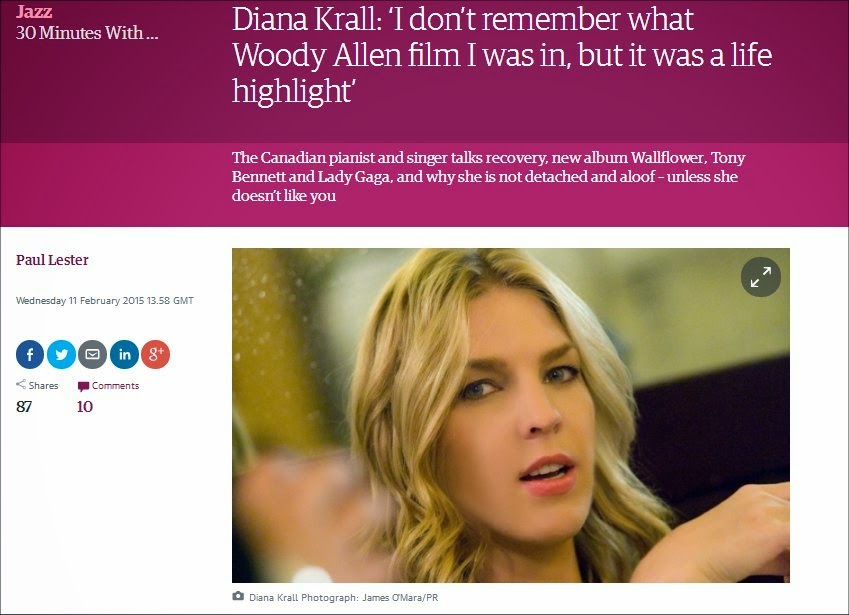849x615 pixels.
Task: Click the Shares label
Action: coord(43,385)
